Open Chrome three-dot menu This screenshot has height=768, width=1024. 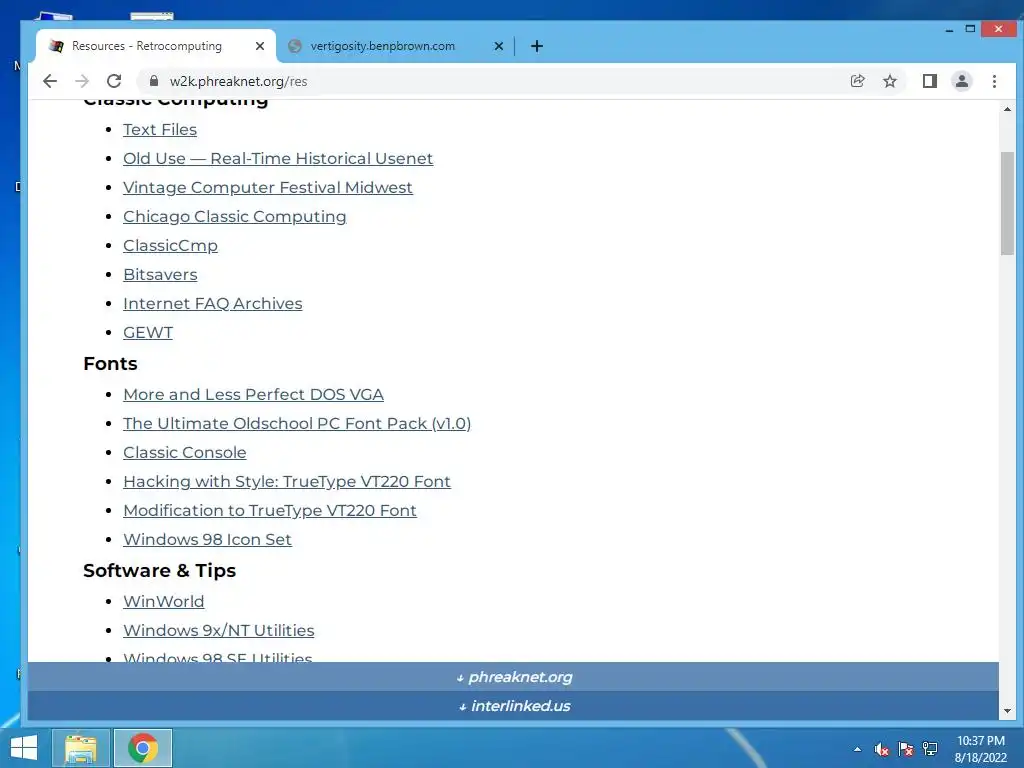(994, 81)
